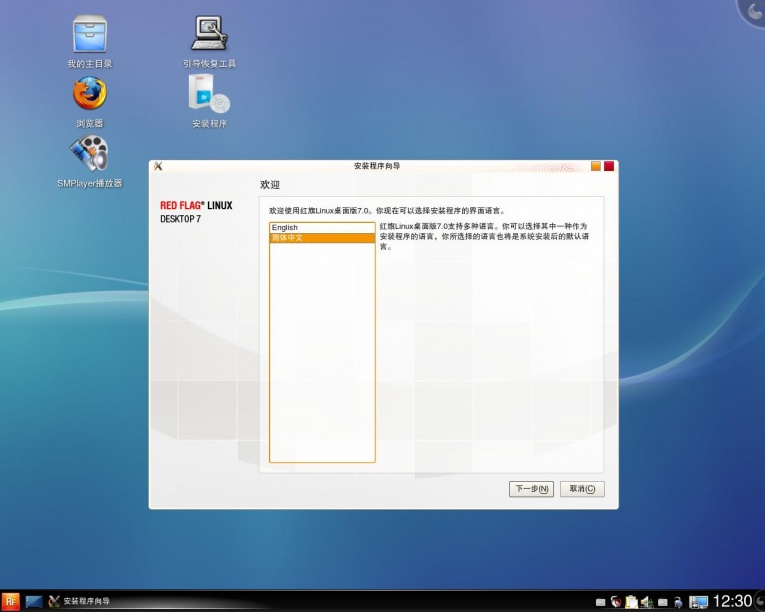Click the show desktop icon in taskbar

click(x=34, y=601)
